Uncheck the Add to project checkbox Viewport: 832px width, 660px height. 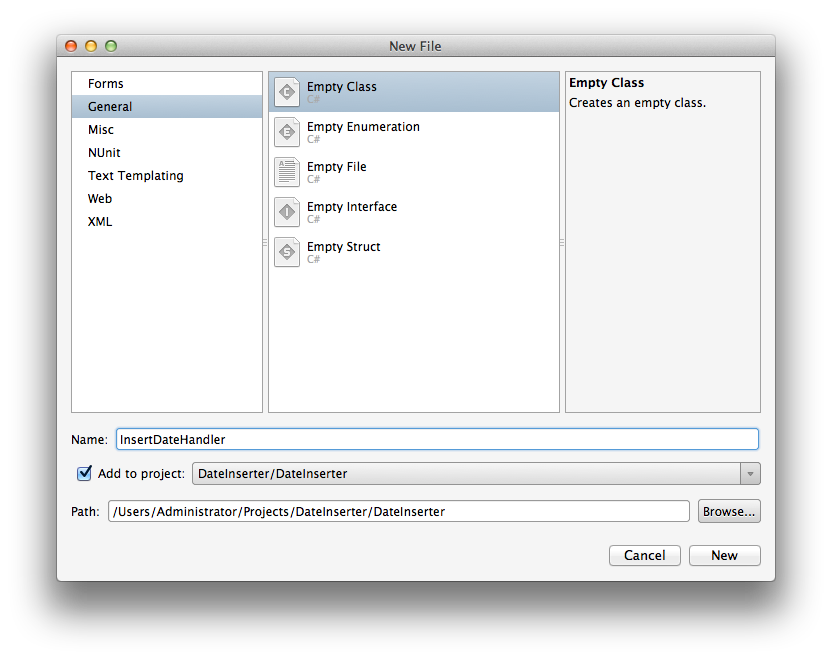click(84, 473)
